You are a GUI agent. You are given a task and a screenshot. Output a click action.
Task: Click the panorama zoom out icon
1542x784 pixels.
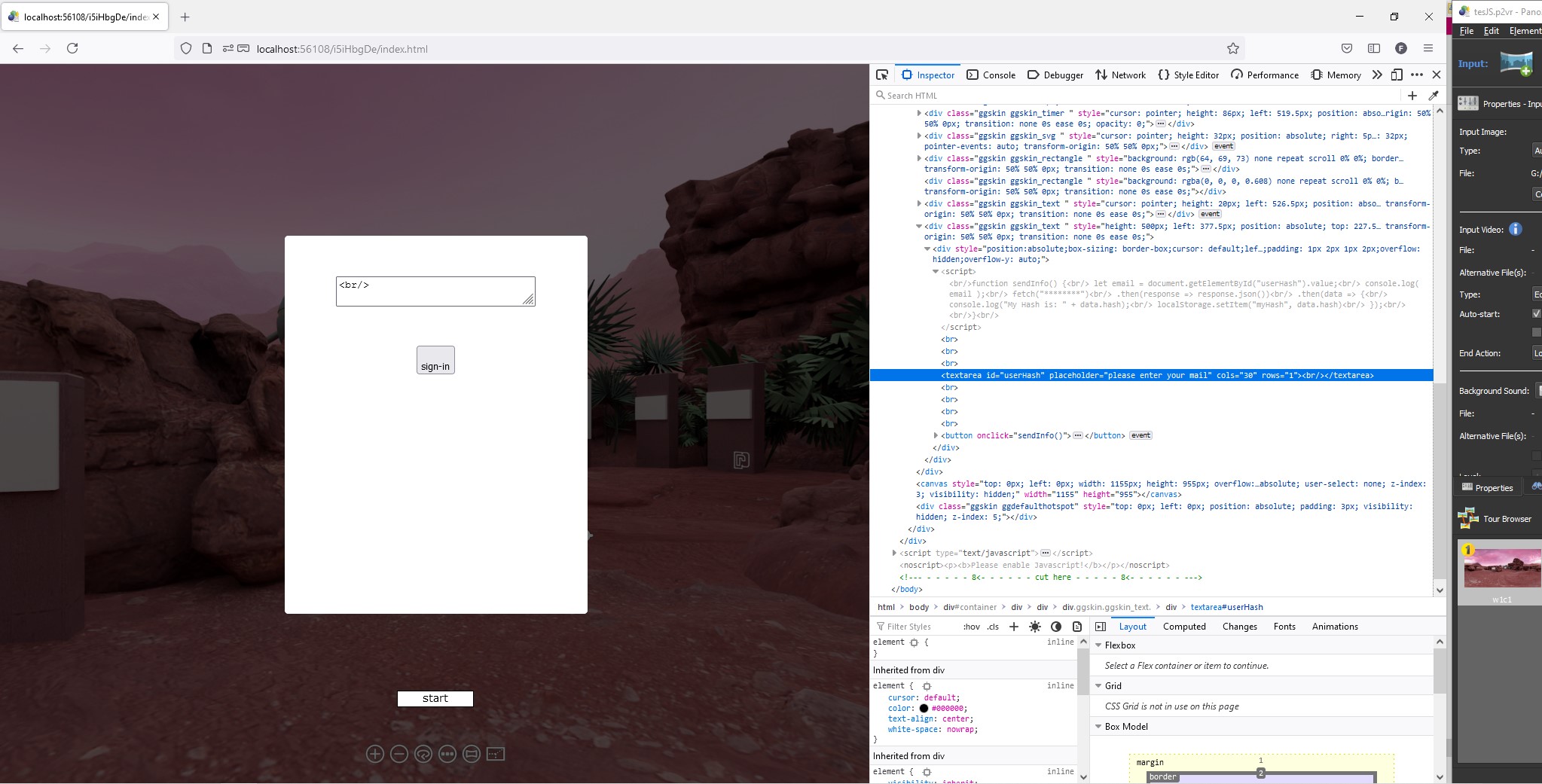point(399,754)
